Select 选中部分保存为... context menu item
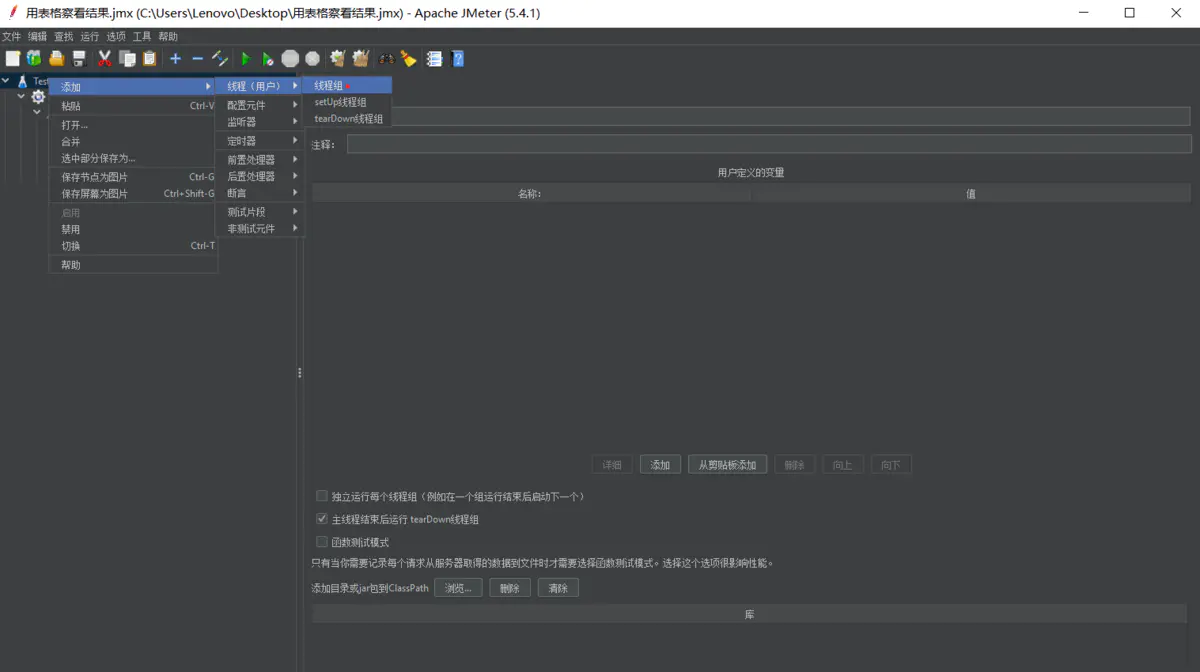Image resolution: width=1200 pixels, height=672 pixels. click(x=133, y=158)
